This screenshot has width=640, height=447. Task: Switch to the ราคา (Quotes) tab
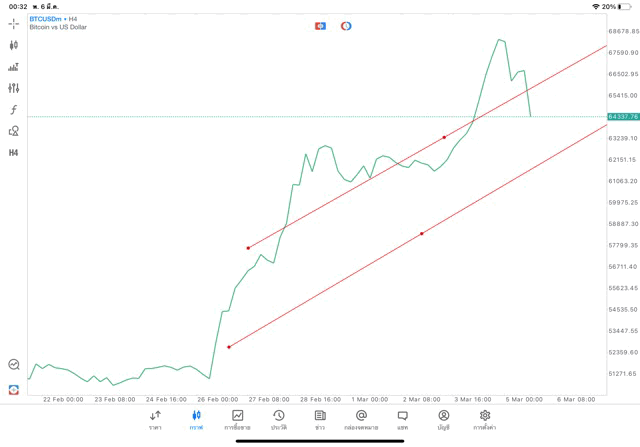click(x=155, y=419)
